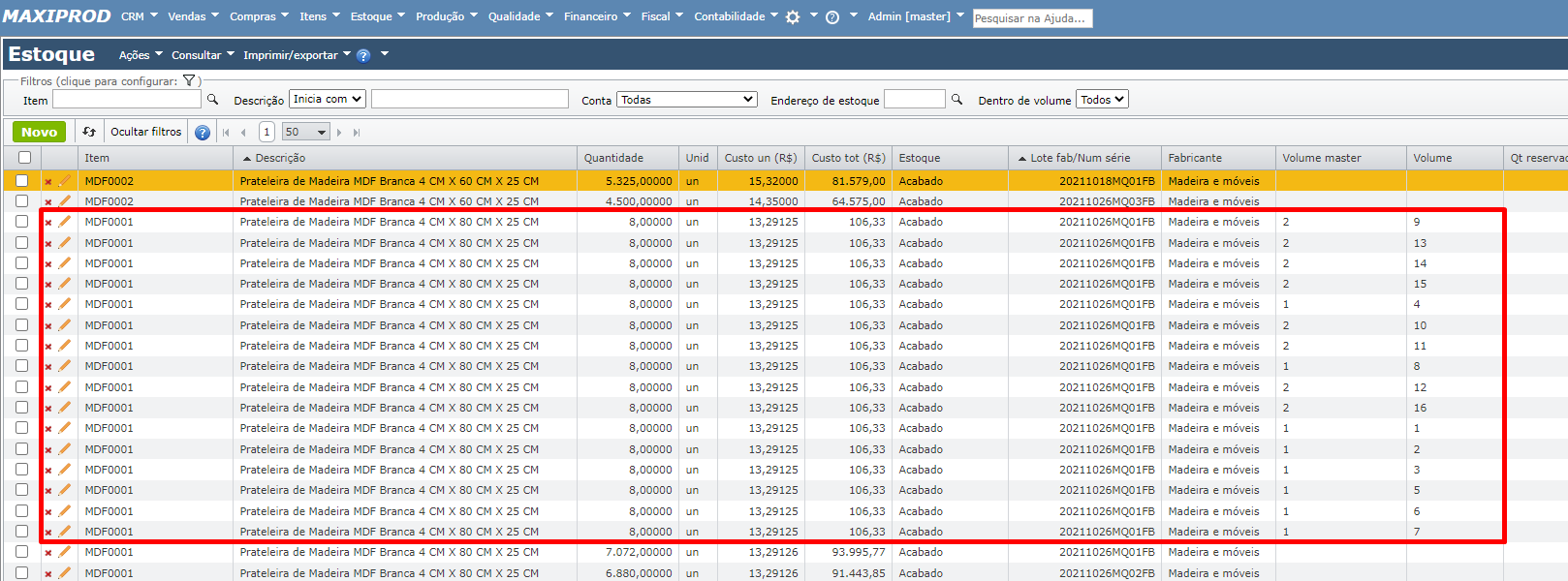Click the Ocultar filtros button
This screenshot has height=581, width=1568.
coord(145,132)
